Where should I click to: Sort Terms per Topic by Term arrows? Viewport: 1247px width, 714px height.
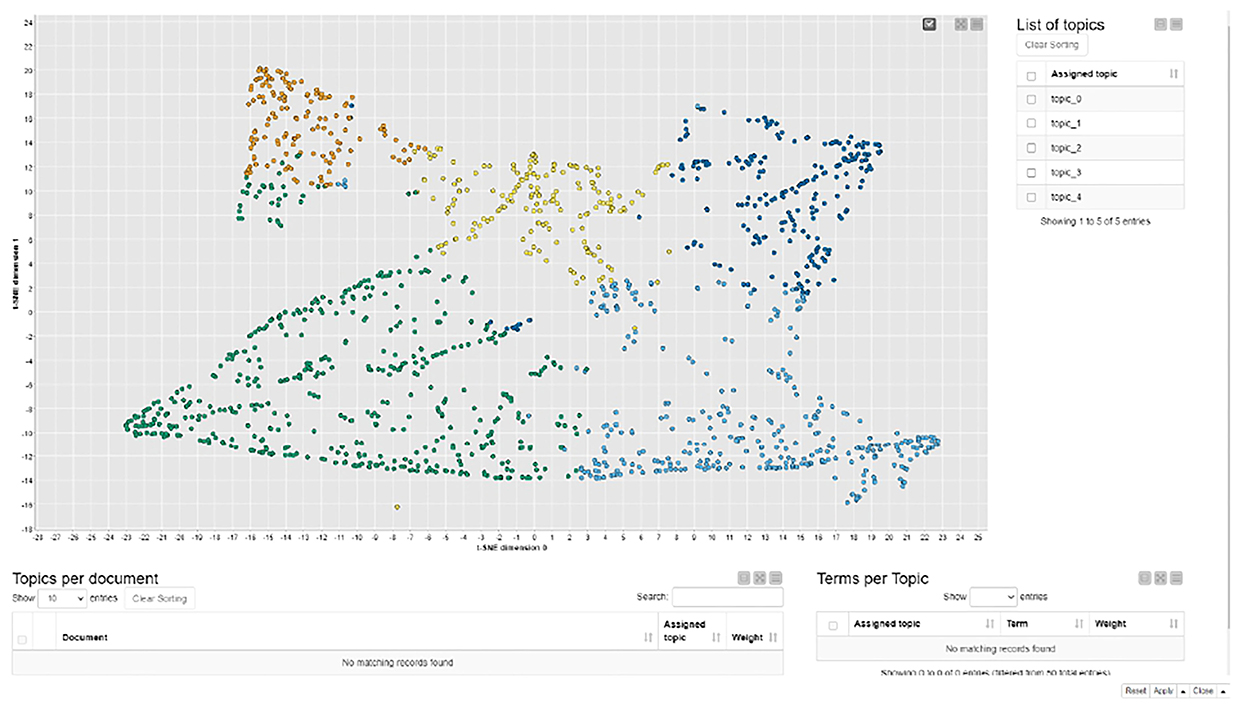coord(1079,624)
